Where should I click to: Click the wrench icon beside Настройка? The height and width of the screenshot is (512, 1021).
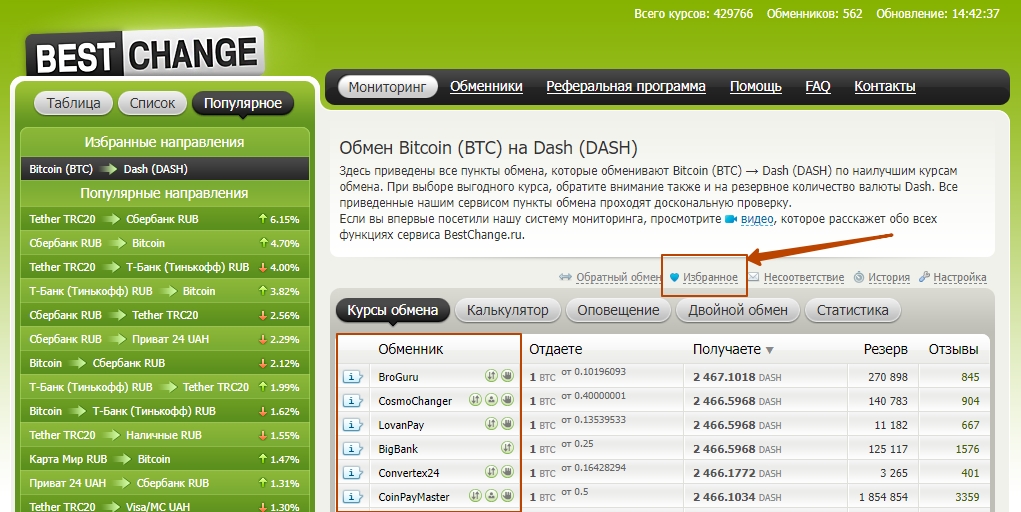924,277
